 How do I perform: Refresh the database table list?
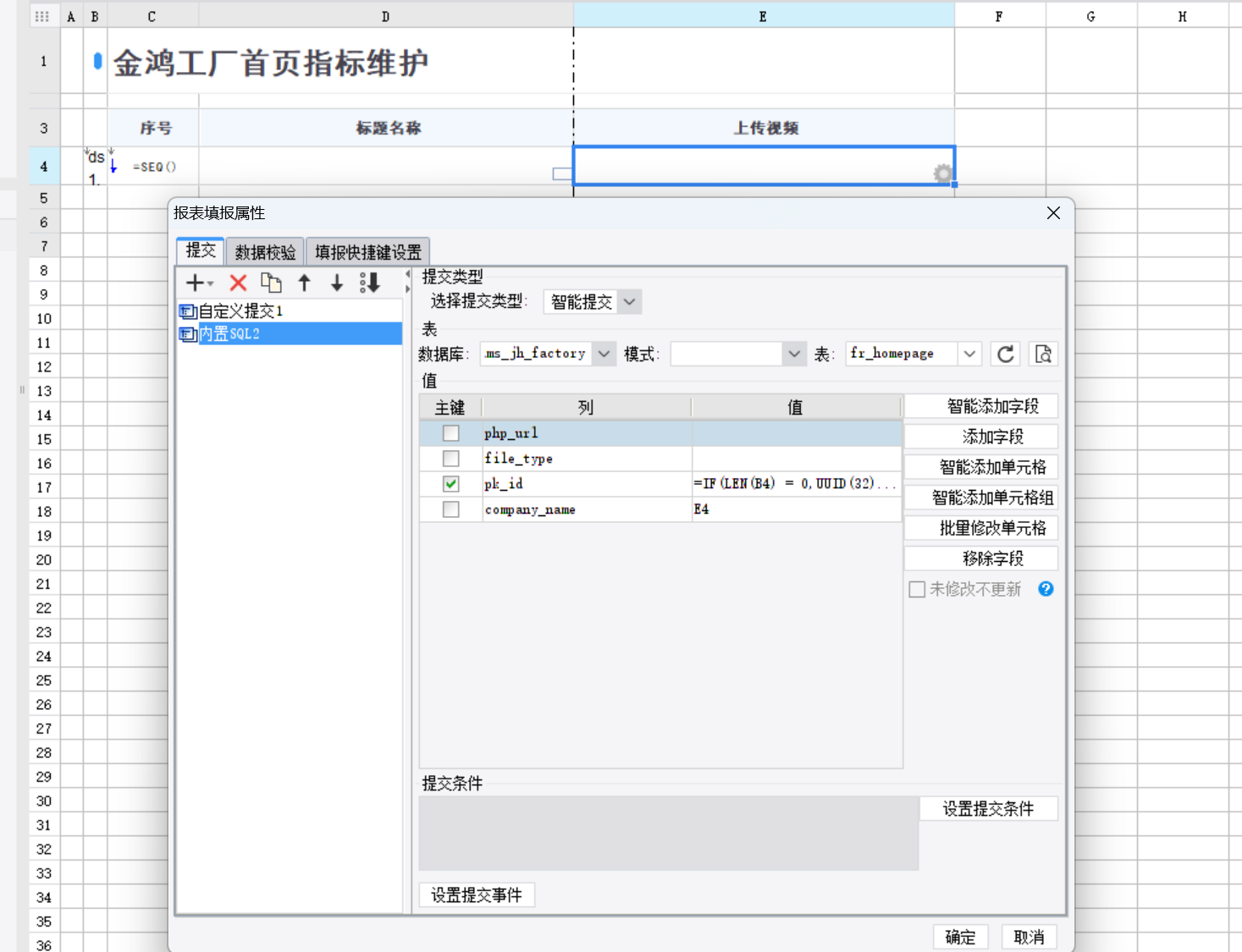pos(1005,354)
